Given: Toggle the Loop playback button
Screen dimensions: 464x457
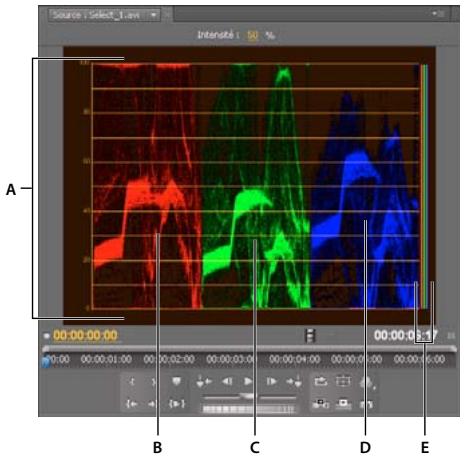Looking at the screenshot, I should [x=321, y=381].
